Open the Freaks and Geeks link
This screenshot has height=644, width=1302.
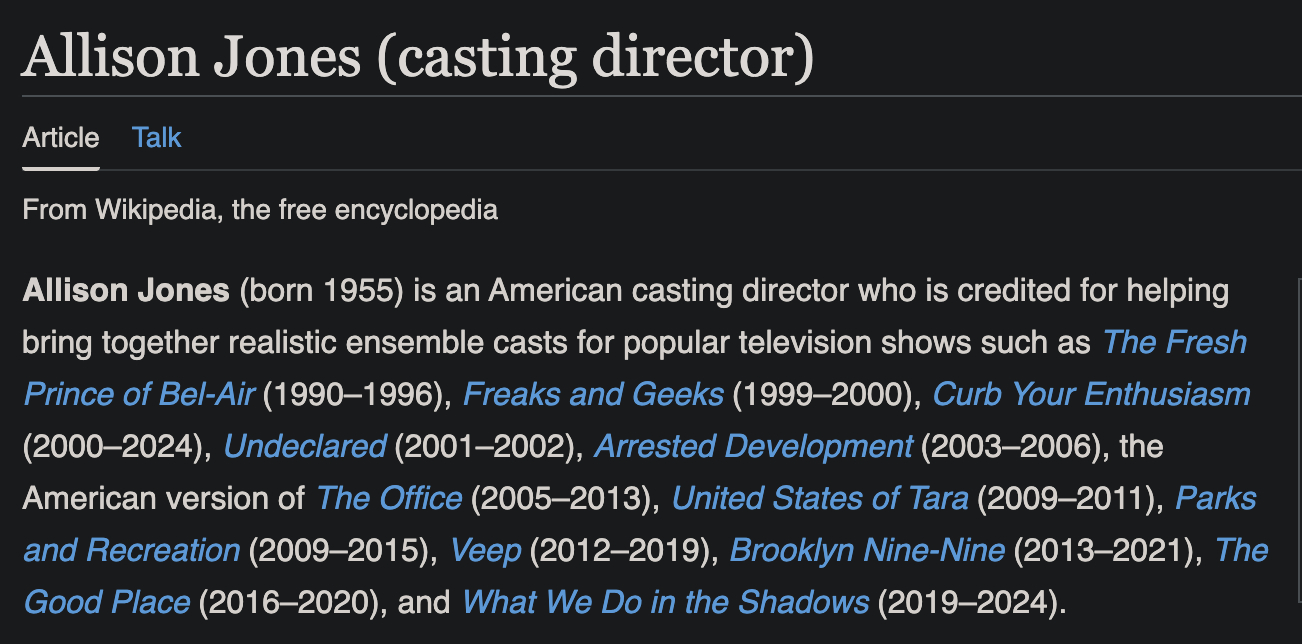[593, 394]
